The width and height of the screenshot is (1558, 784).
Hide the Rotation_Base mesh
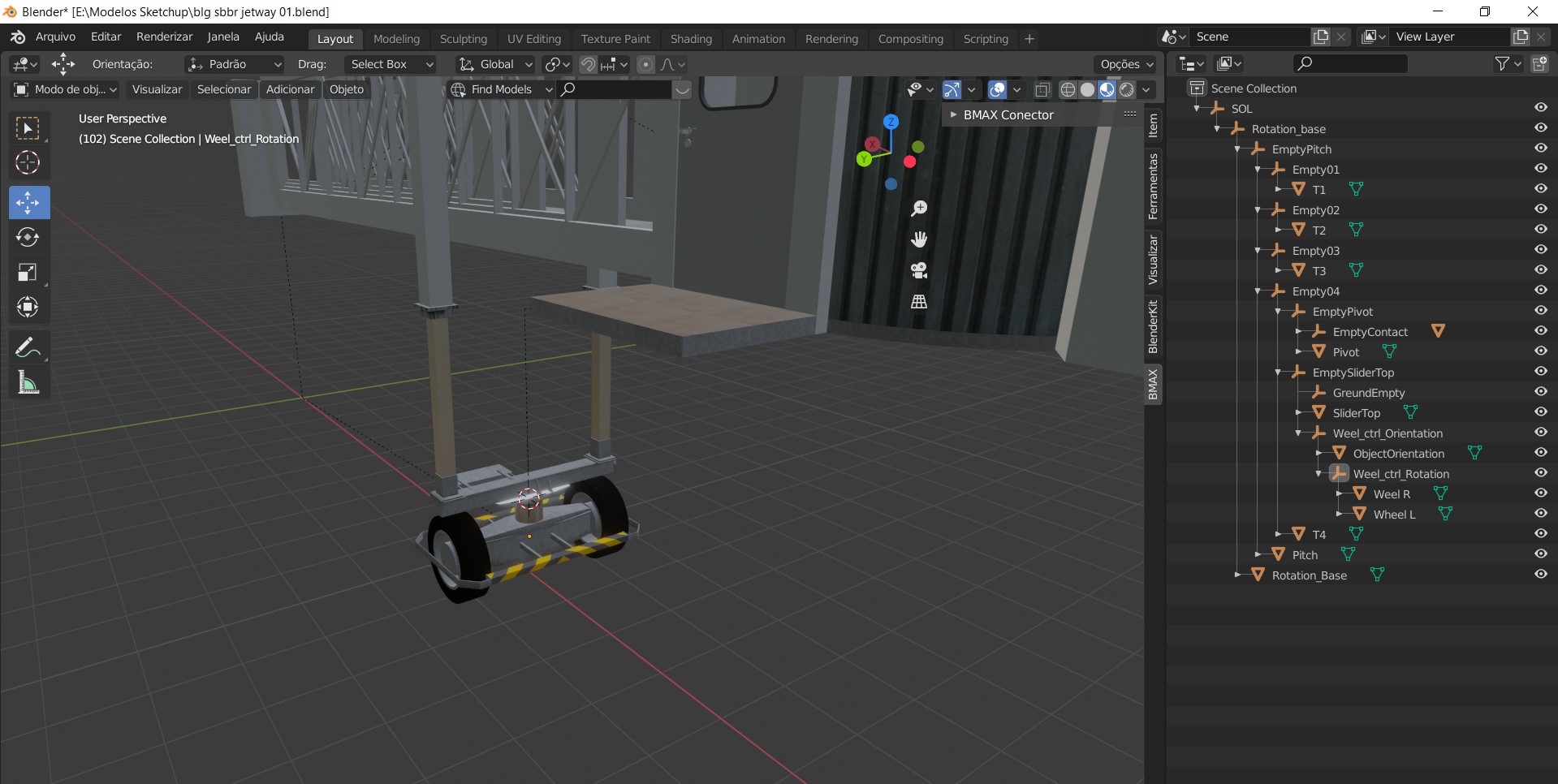(x=1540, y=575)
